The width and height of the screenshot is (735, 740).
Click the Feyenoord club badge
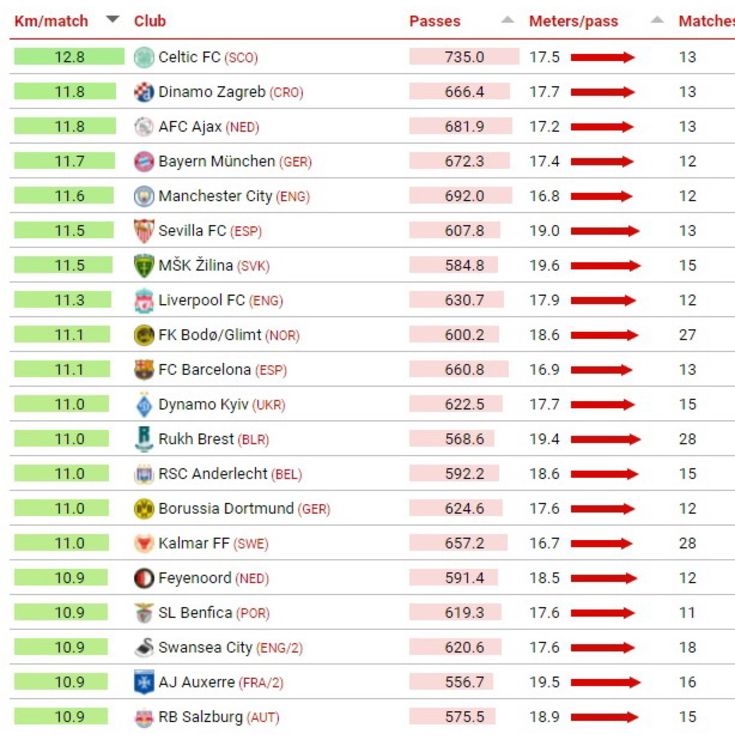point(144,578)
